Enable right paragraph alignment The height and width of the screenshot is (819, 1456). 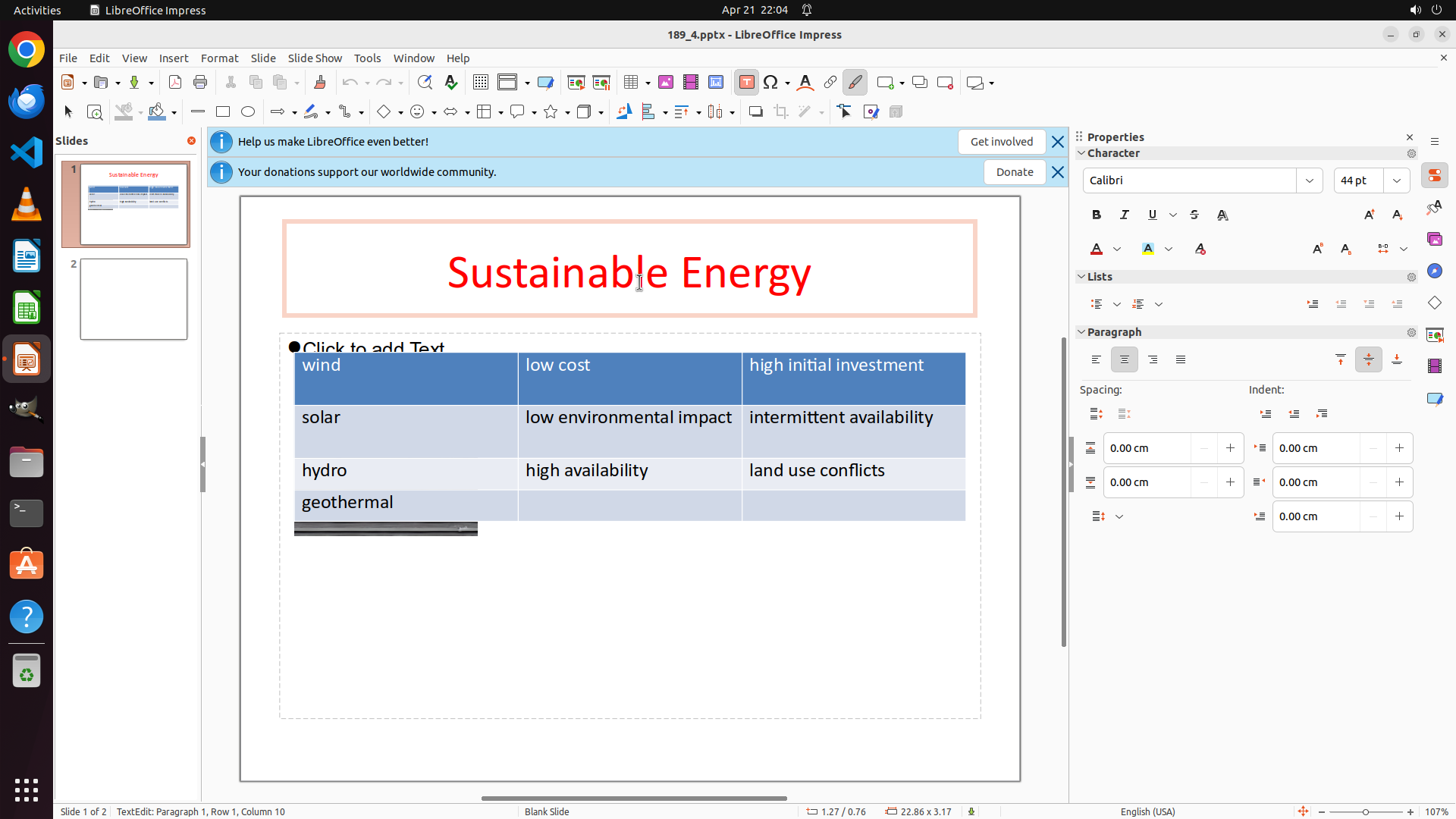click(x=1153, y=359)
